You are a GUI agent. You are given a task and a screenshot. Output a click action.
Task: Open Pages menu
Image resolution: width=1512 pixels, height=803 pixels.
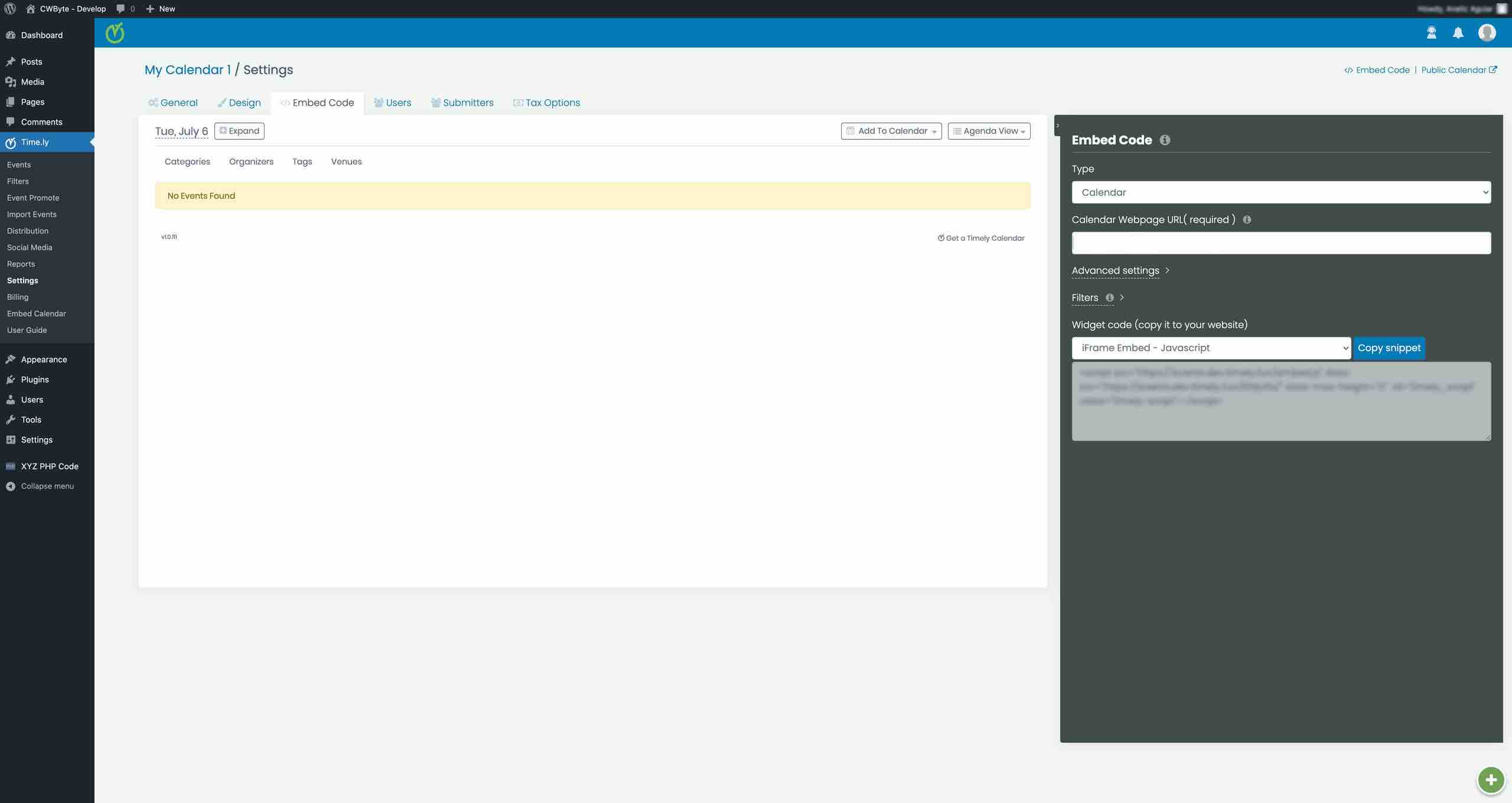[x=47, y=102]
